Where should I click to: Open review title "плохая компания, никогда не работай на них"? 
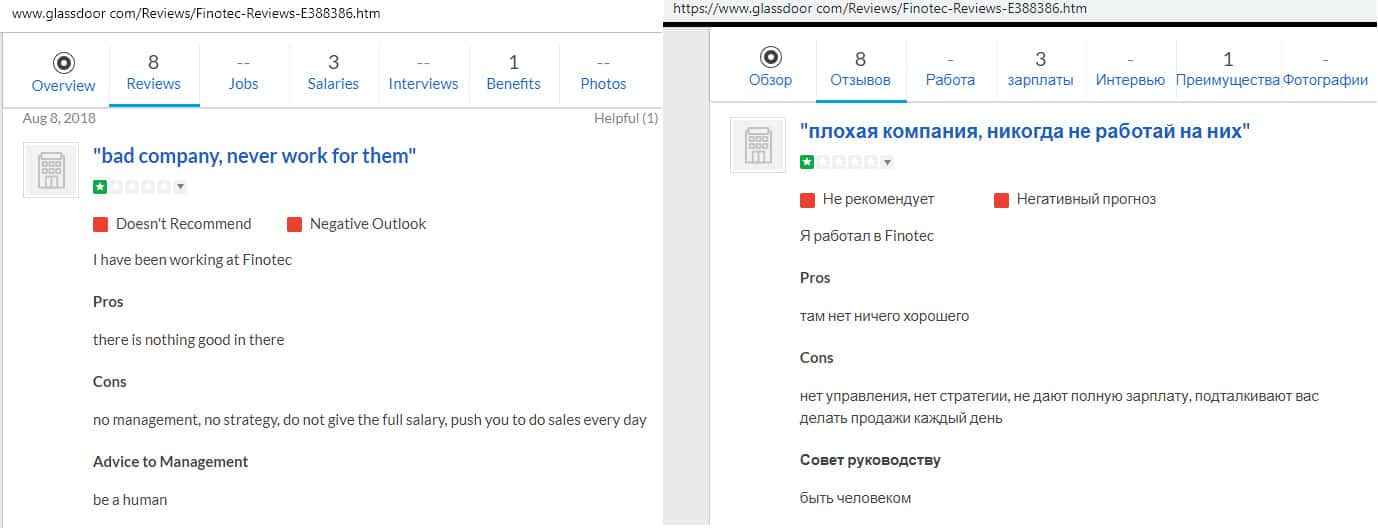click(x=1026, y=130)
